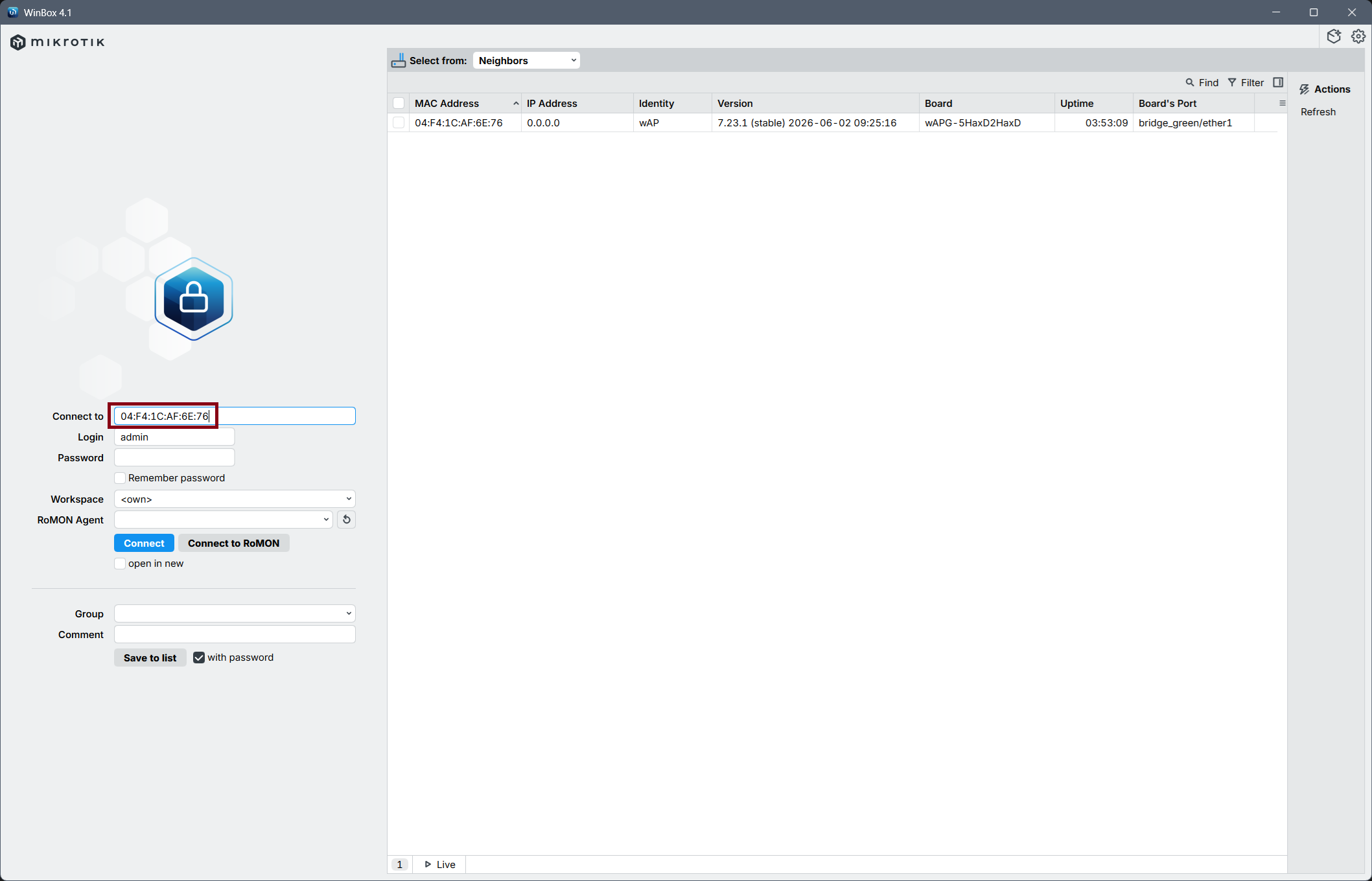Sort by MAC Address column header
This screenshot has height=881, width=1372.
465,103
